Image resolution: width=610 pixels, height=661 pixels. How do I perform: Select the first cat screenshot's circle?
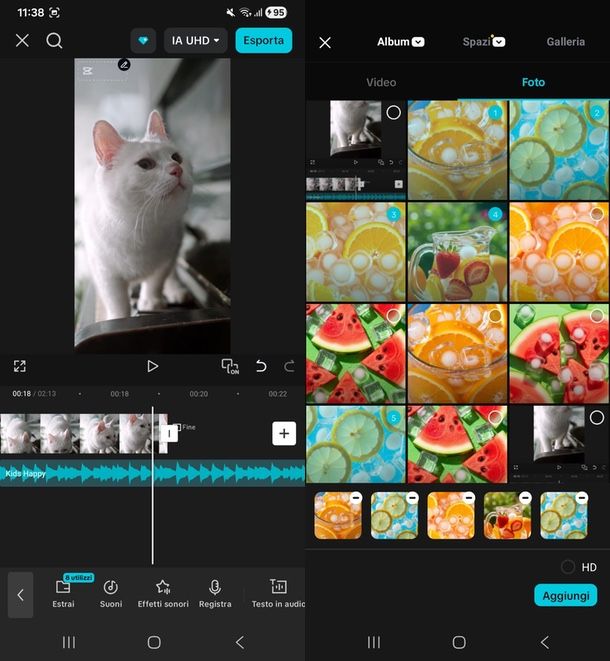pos(393,113)
